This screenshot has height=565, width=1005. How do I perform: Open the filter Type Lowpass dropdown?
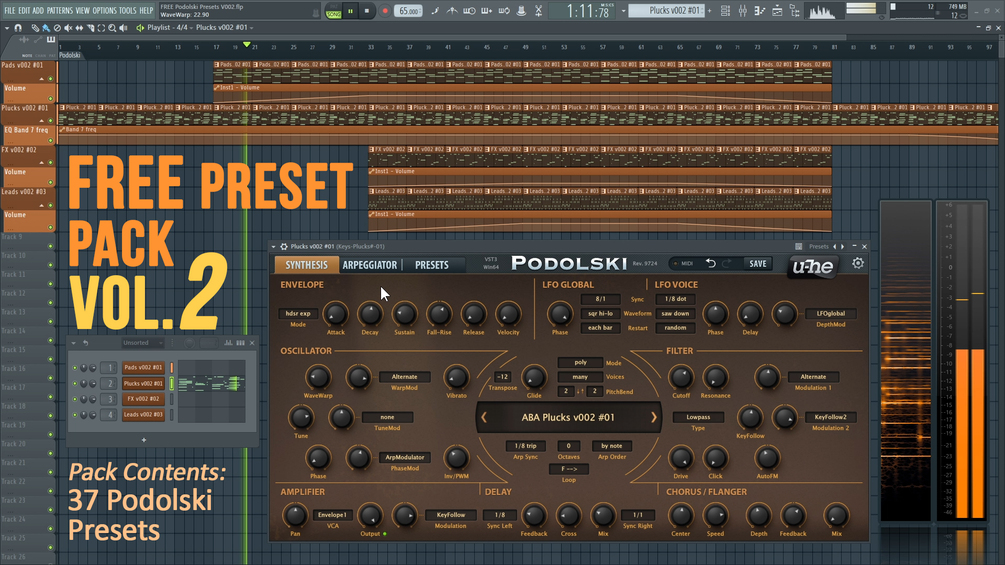698,417
